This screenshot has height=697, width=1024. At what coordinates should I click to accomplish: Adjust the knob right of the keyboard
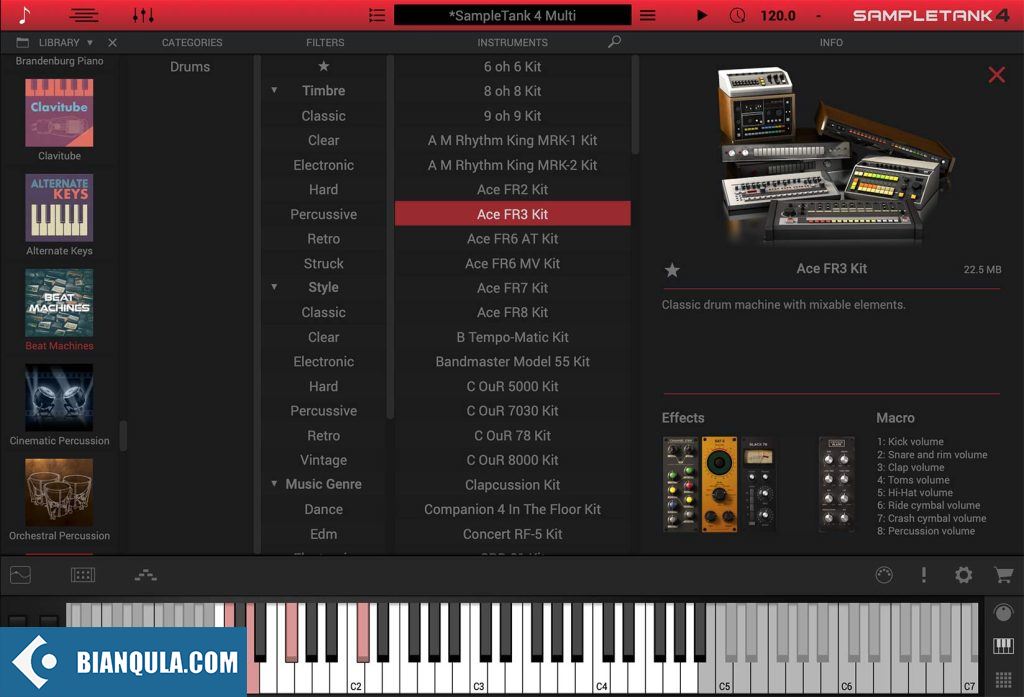[x=1003, y=613]
